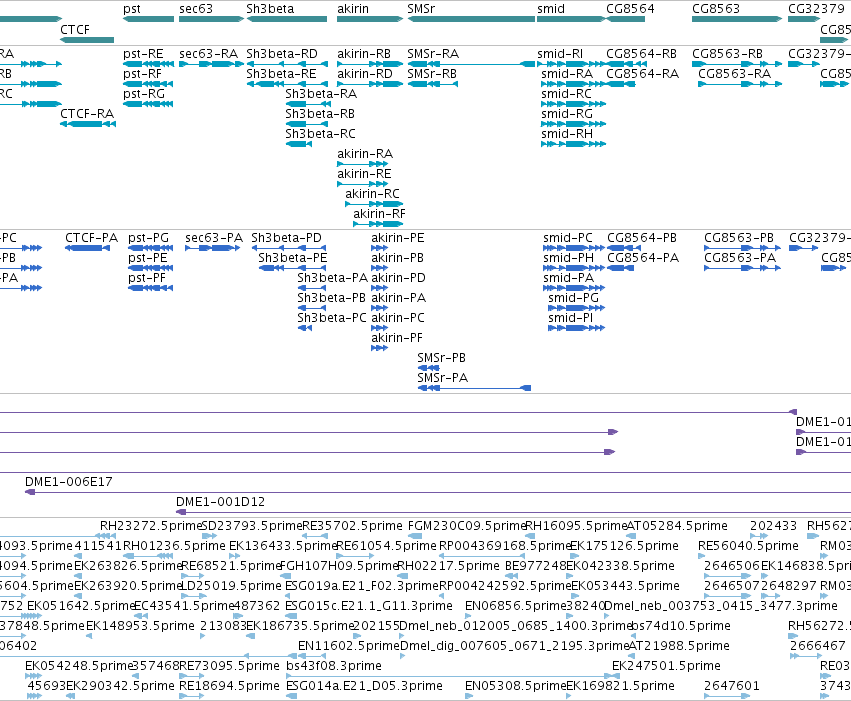Select transcript Sh3beta-RB
The width and height of the screenshot is (851, 701).
pos(320,114)
